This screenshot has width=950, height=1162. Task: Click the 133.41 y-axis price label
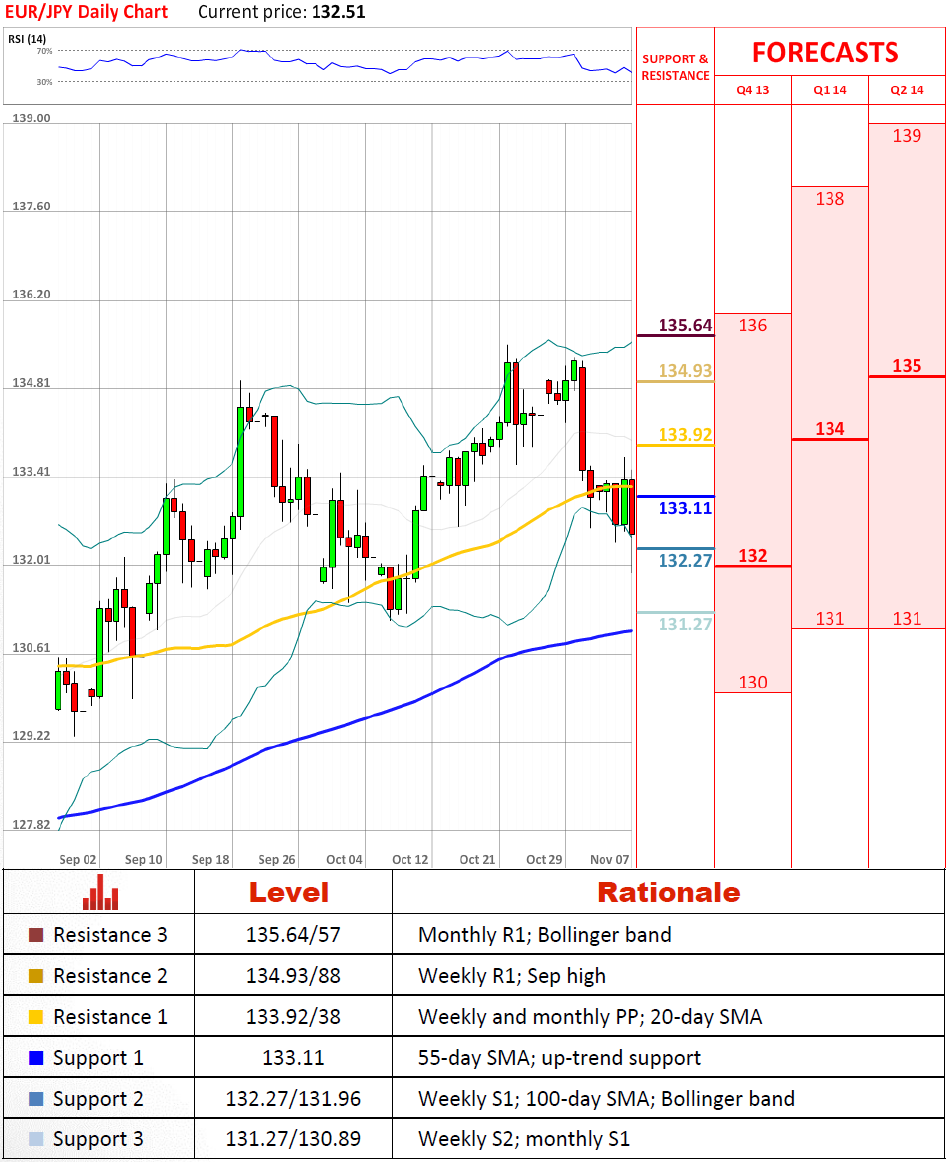[x=31, y=471]
